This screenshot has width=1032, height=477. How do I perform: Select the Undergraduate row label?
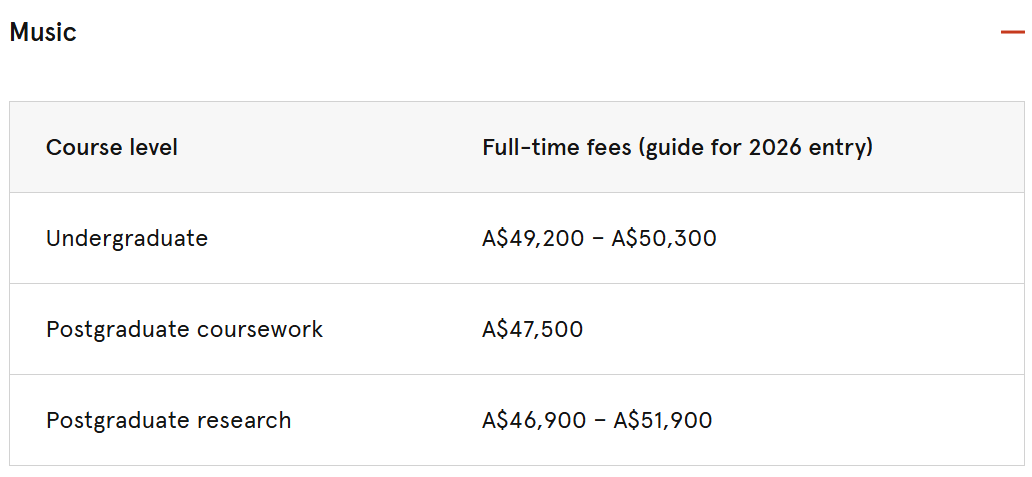[x=127, y=239]
